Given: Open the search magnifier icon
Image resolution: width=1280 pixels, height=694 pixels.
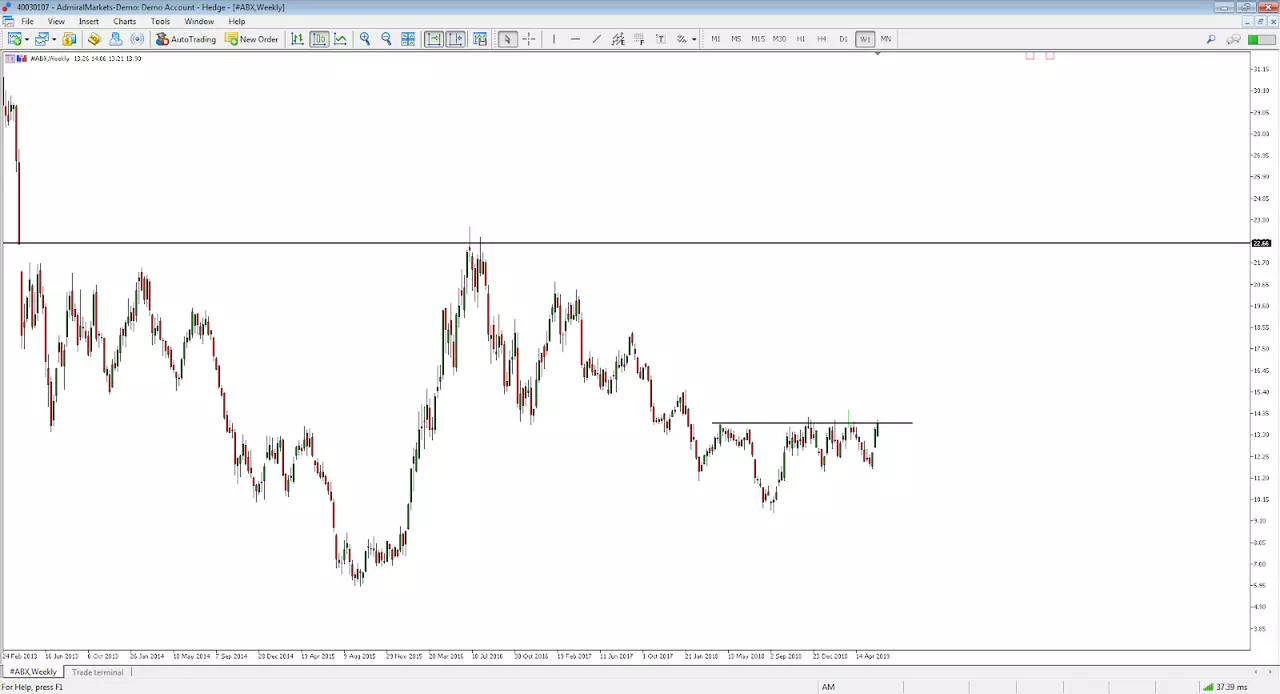Looking at the screenshot, I should click(x=1211, y=39).
